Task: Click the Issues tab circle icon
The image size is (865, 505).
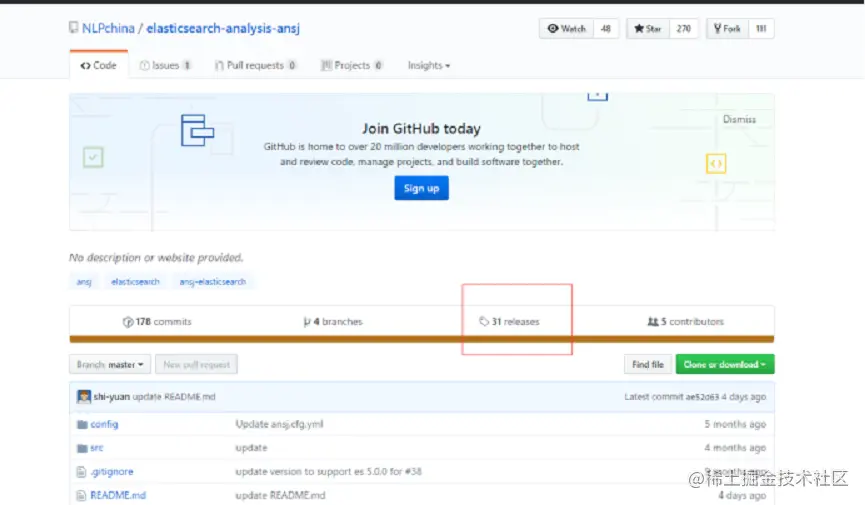Action: [x=145, y=65]
